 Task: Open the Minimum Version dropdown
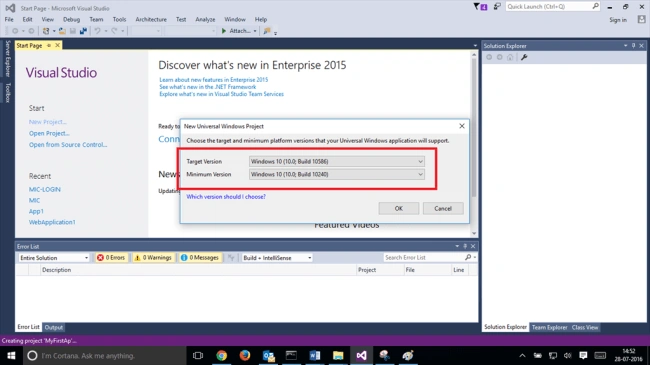pos(337,174)
